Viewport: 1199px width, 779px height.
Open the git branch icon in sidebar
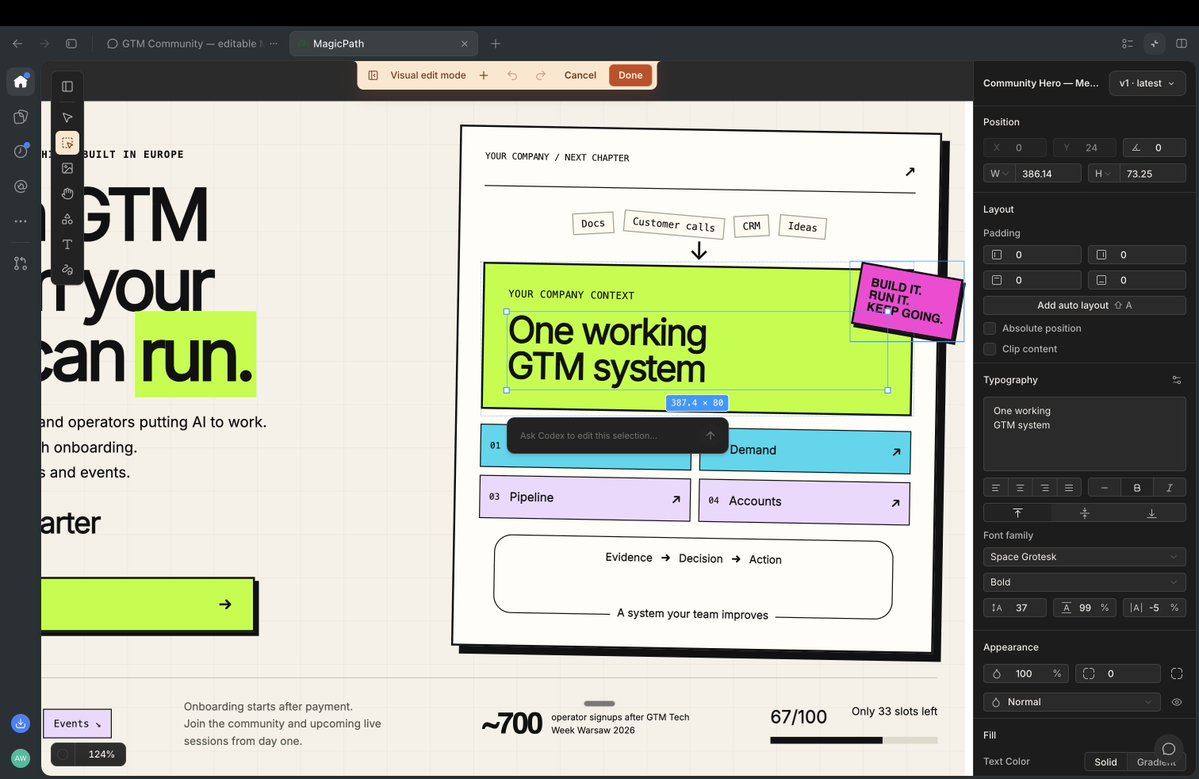click(21, 263)
